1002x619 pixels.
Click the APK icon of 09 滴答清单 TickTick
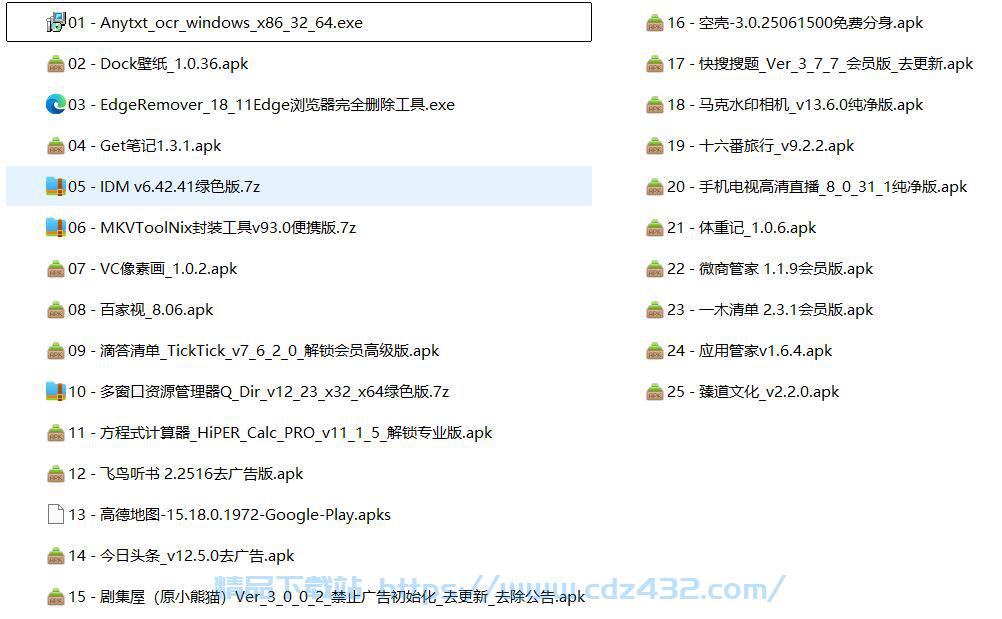coord(56,351)
